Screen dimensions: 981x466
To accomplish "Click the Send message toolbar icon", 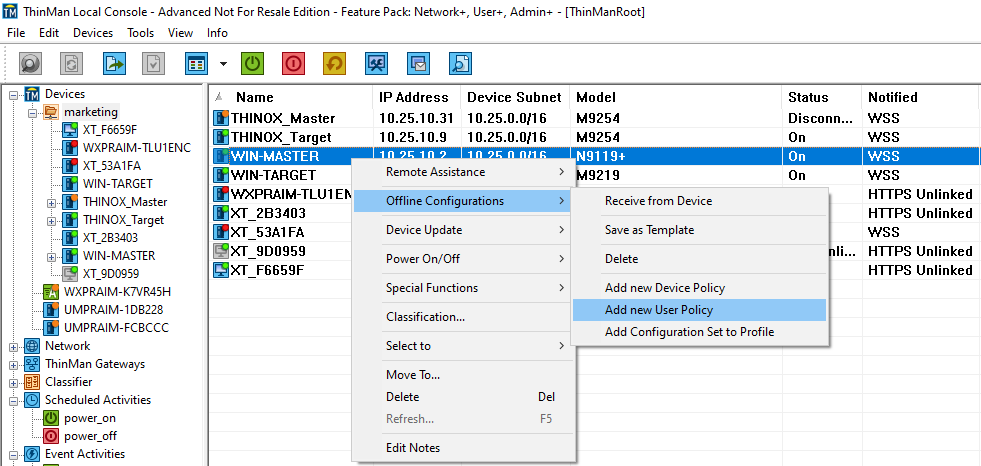I will click(x=418, y=63).
